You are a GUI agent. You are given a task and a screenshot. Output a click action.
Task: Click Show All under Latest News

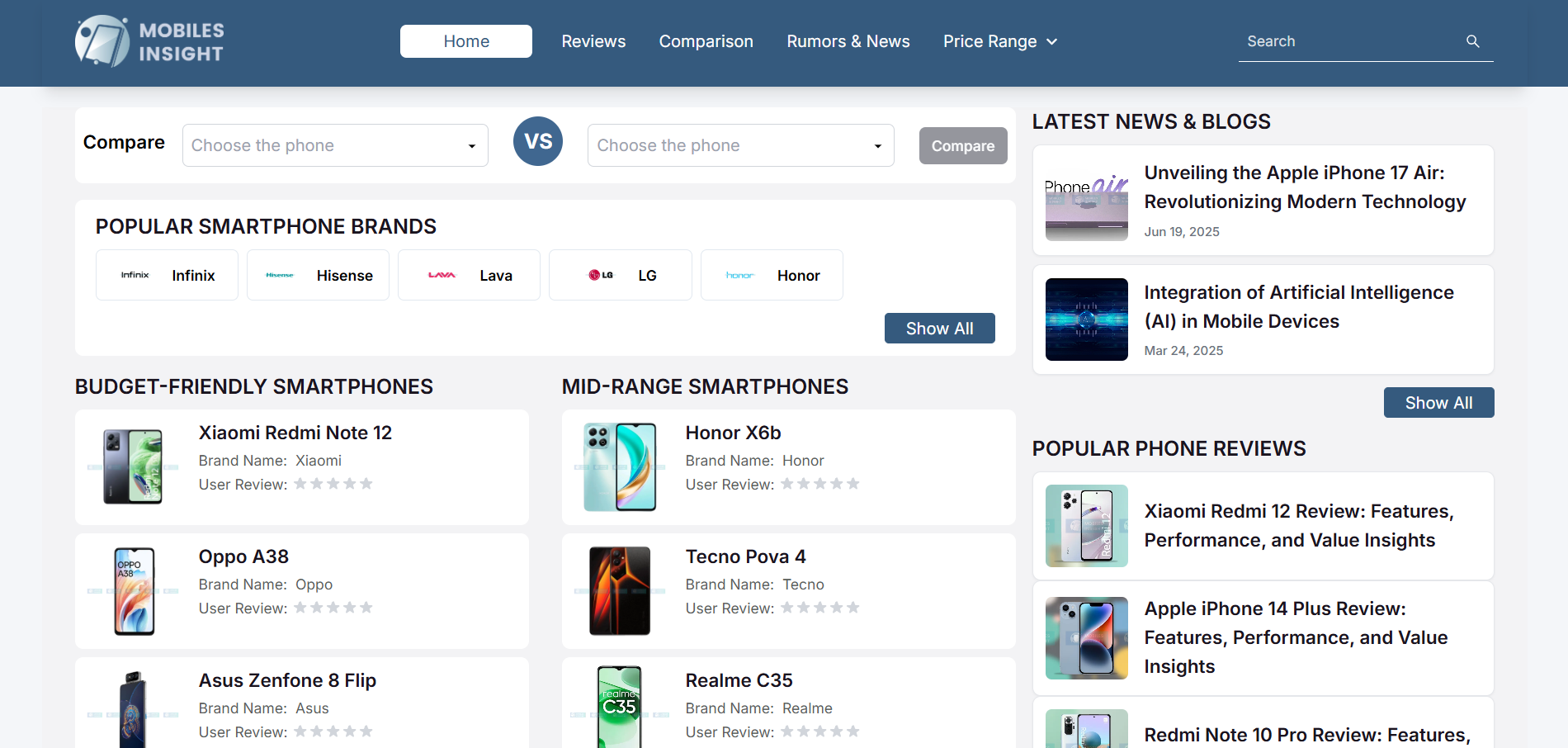[x=1439, y=403]
